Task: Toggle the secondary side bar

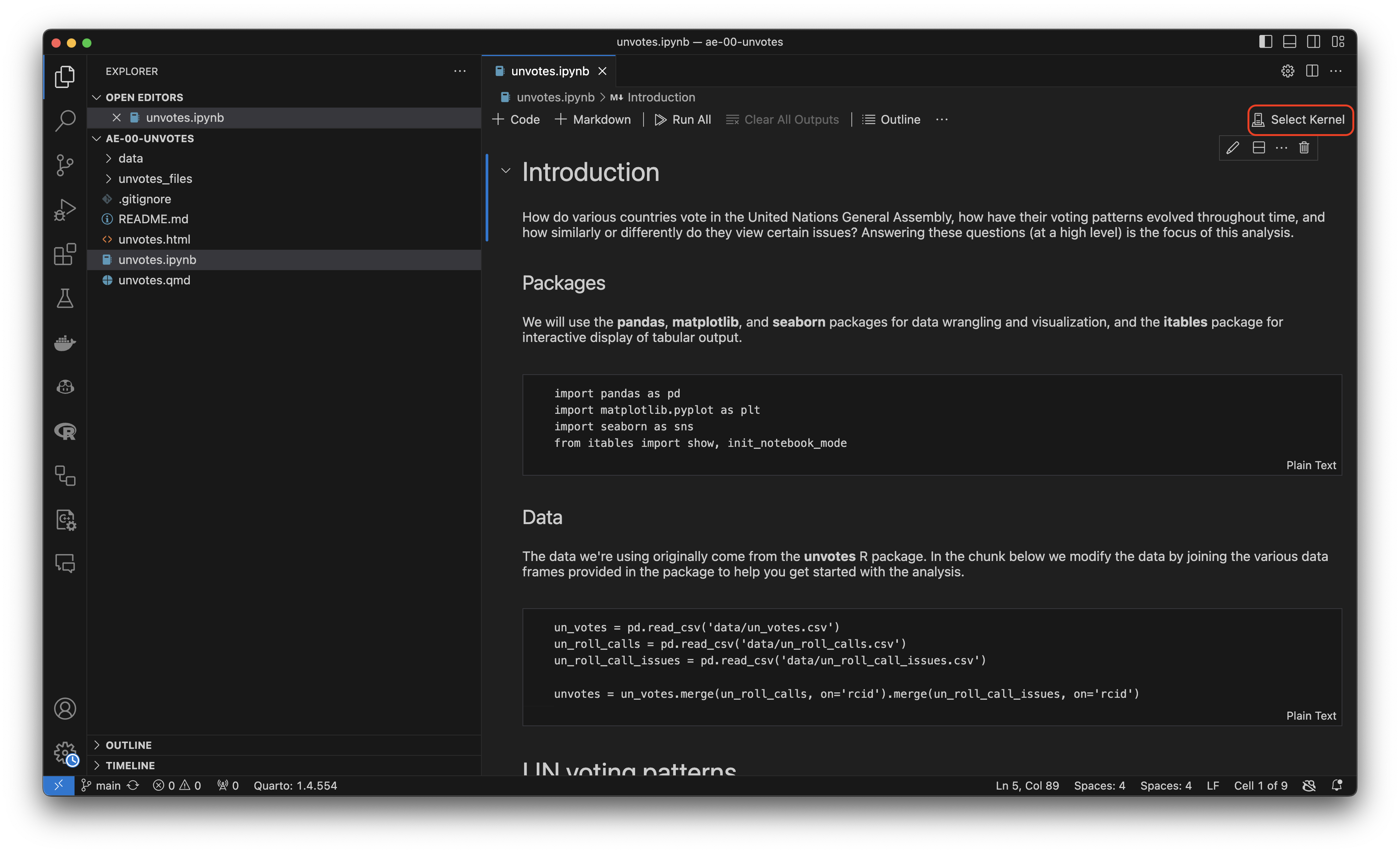Action: pos(1313,41)
